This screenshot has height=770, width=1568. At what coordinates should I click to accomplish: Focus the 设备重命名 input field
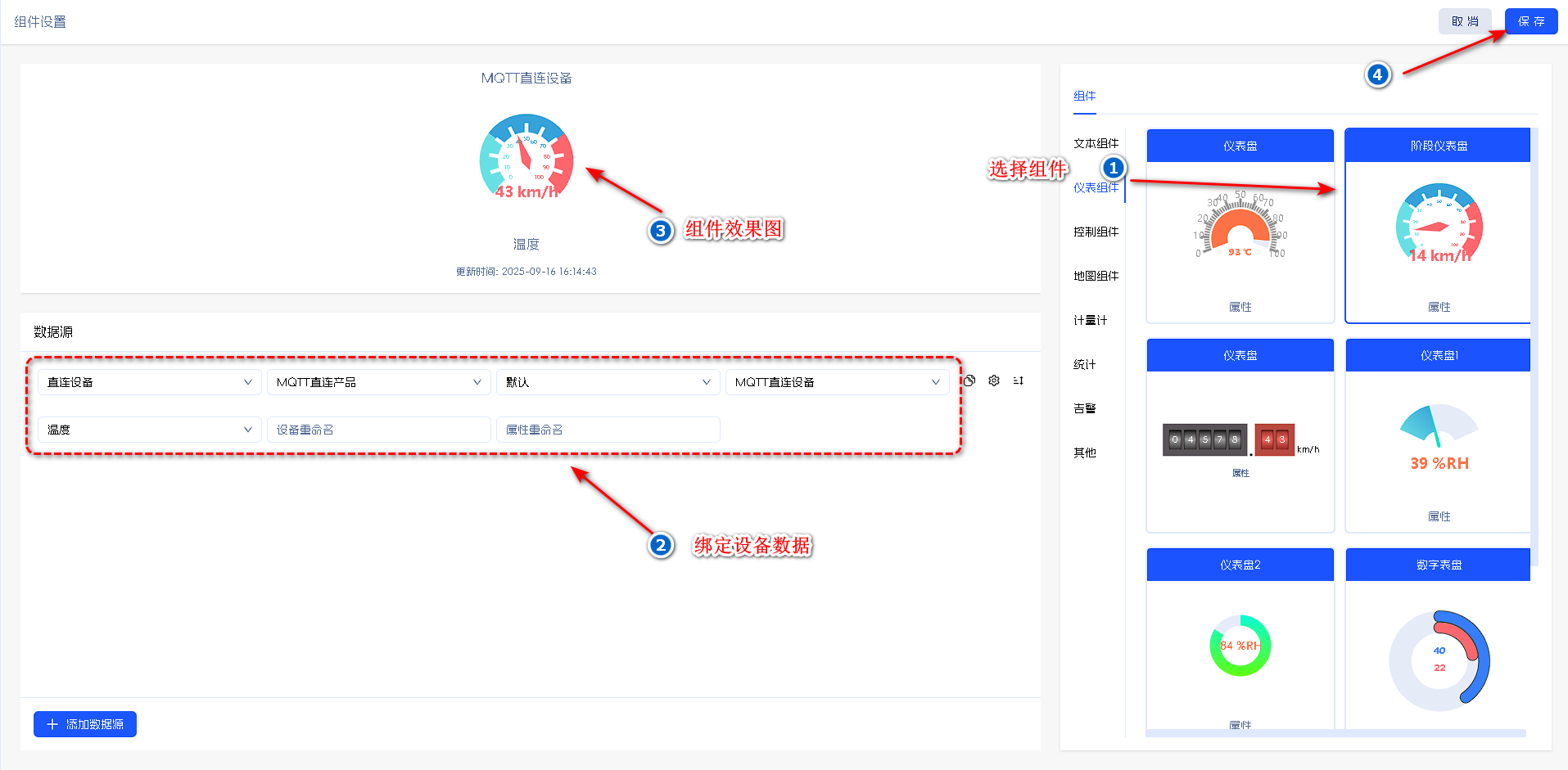[378, 430]
